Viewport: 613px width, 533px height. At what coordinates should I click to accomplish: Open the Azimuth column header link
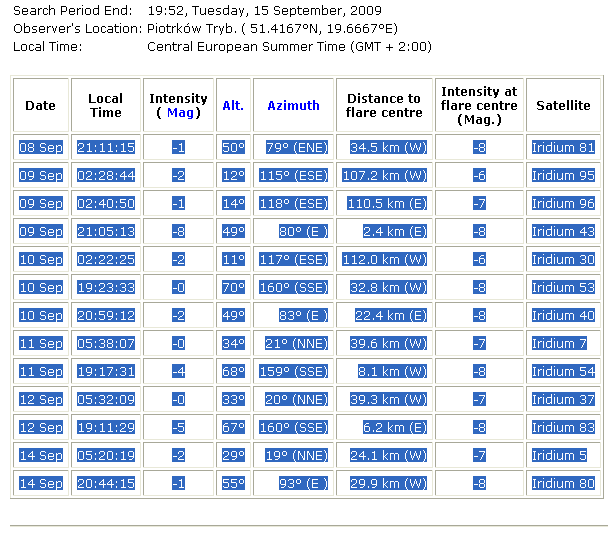(x=293, y=106)
